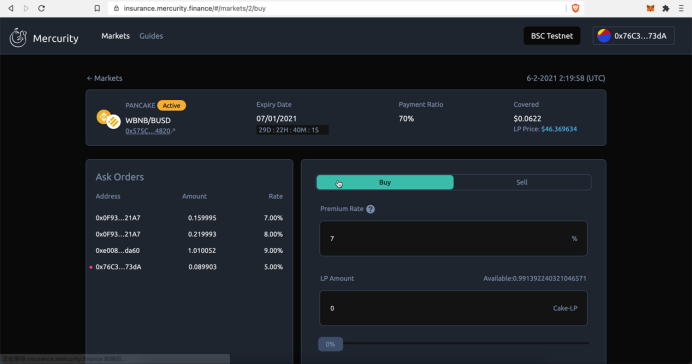
Task: Click the 8.00% rate cell
Action: coord(273,234)
